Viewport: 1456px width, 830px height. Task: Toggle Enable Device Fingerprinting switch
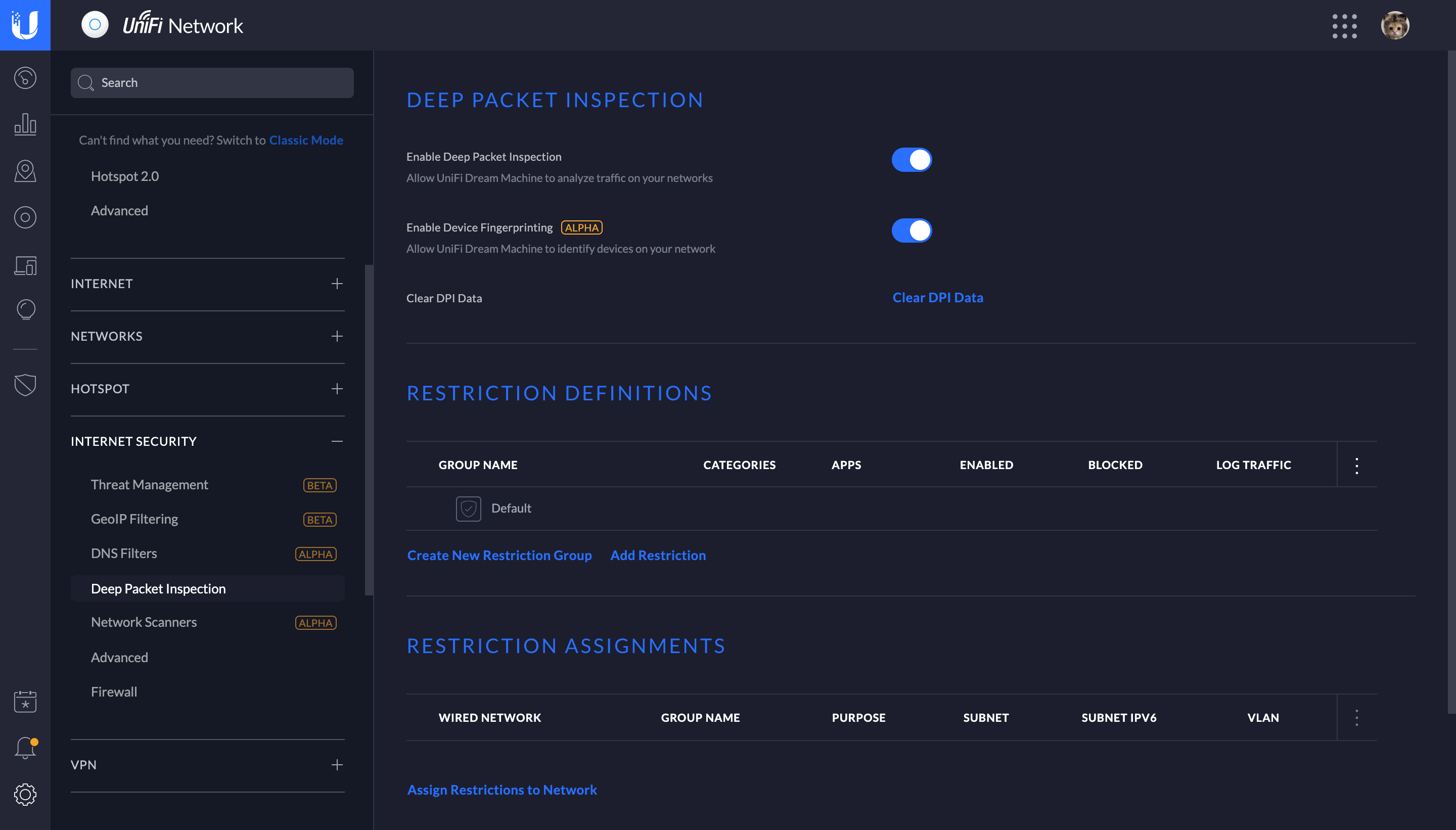(x=911, y=230)
